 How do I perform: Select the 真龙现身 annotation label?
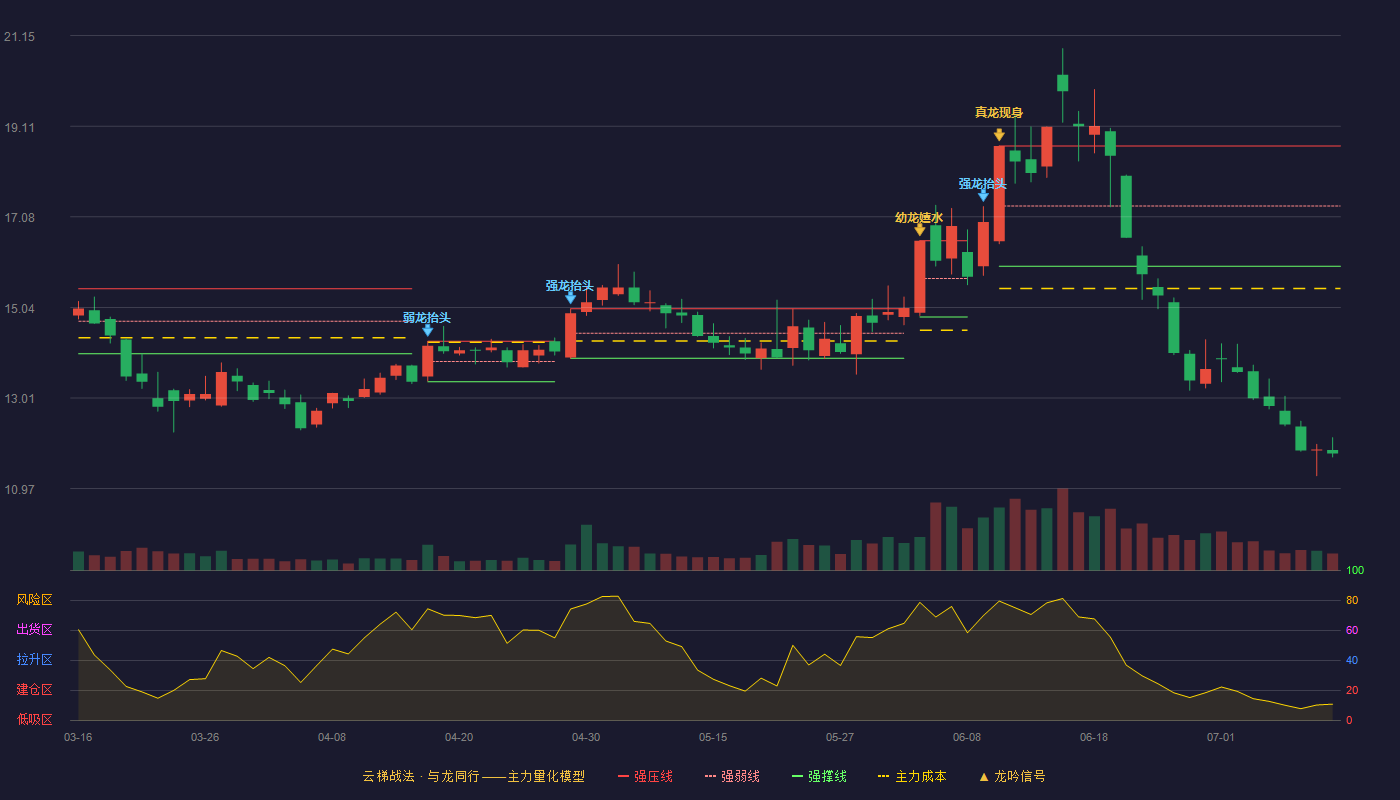pyautogui.click(x=999, y=113)
